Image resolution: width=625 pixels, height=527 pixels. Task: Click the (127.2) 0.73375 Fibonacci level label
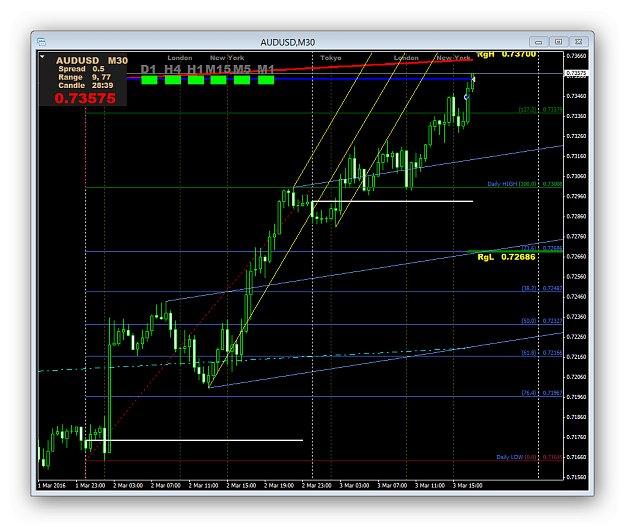540,110
